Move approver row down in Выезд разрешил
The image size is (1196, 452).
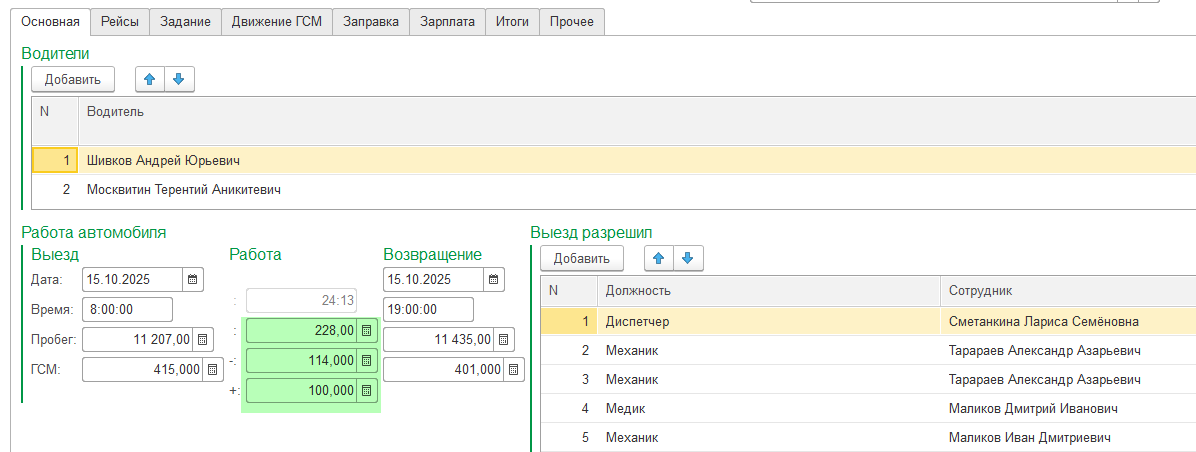(x=687, y=258)
